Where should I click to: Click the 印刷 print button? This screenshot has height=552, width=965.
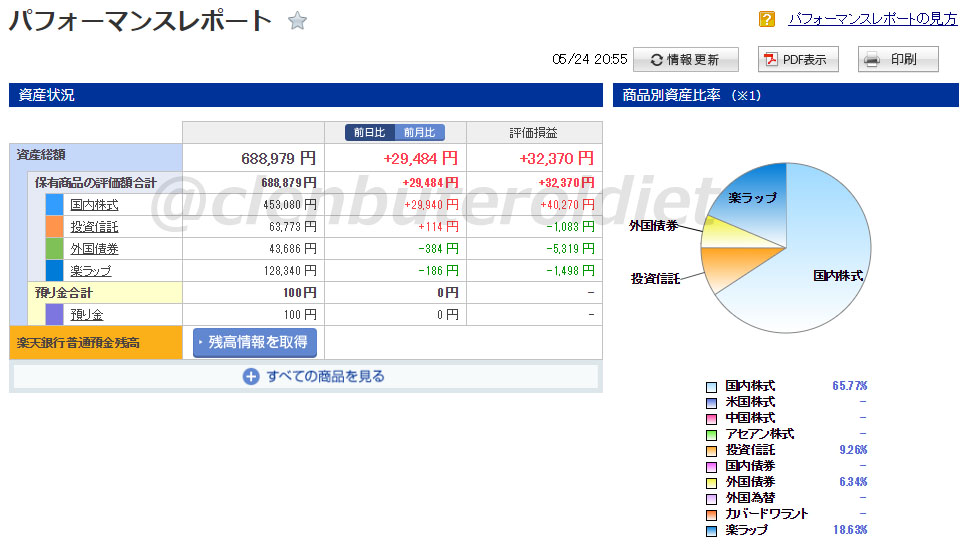coord(899,59)
